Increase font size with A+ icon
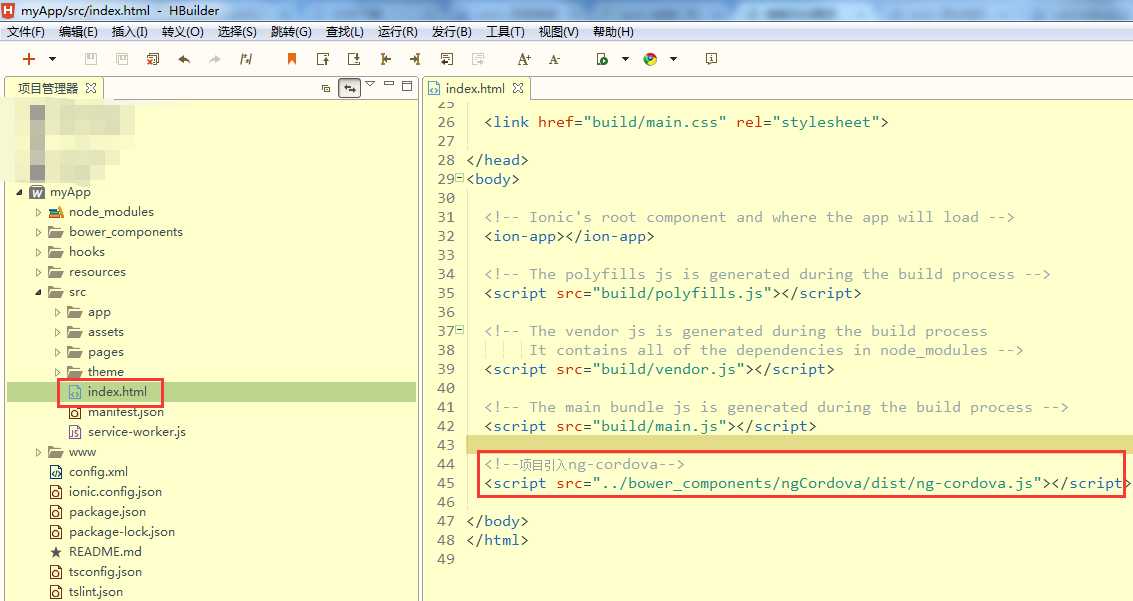The height and width of the screenshot is (601, 1133). (x=525, y=59)
